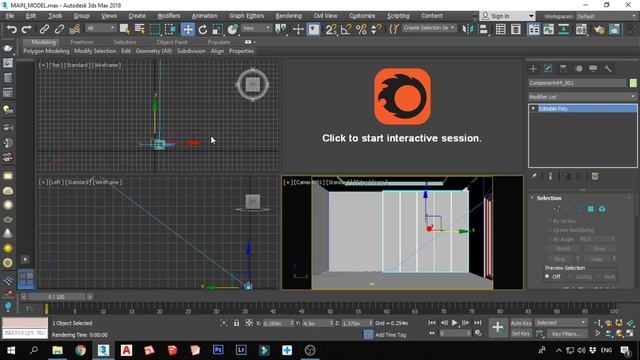
Task: Click the Unlink Selection icon
Action: tap(59, 29)
